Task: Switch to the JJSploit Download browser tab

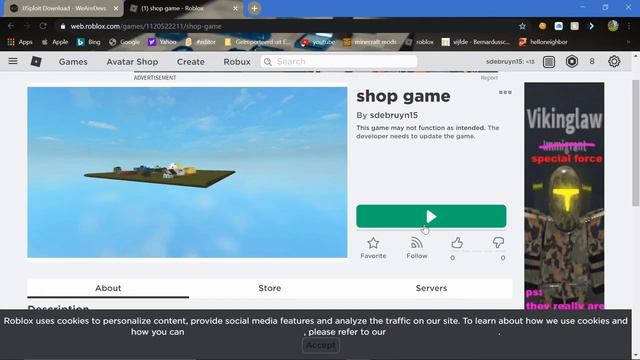Action: pos(63,8)
